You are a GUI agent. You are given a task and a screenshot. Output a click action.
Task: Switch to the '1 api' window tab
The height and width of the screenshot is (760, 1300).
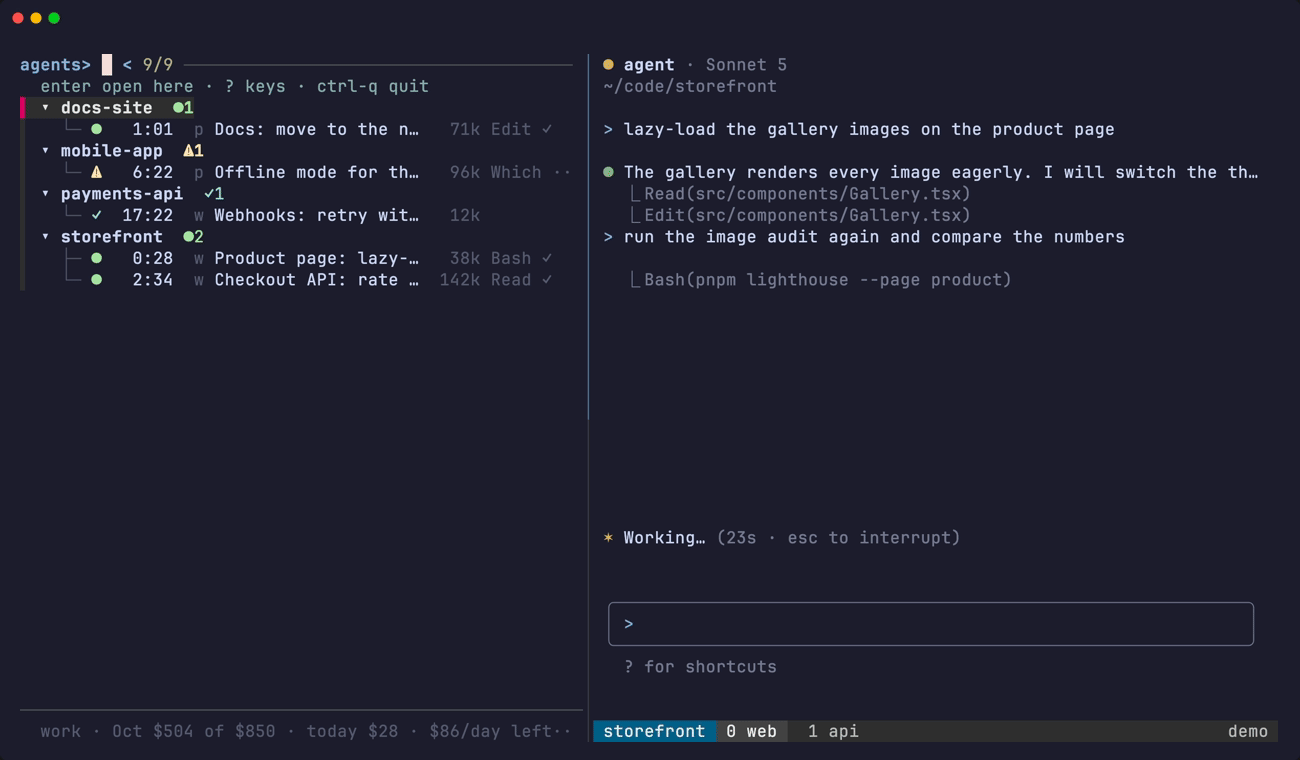[x=833, y=731]
